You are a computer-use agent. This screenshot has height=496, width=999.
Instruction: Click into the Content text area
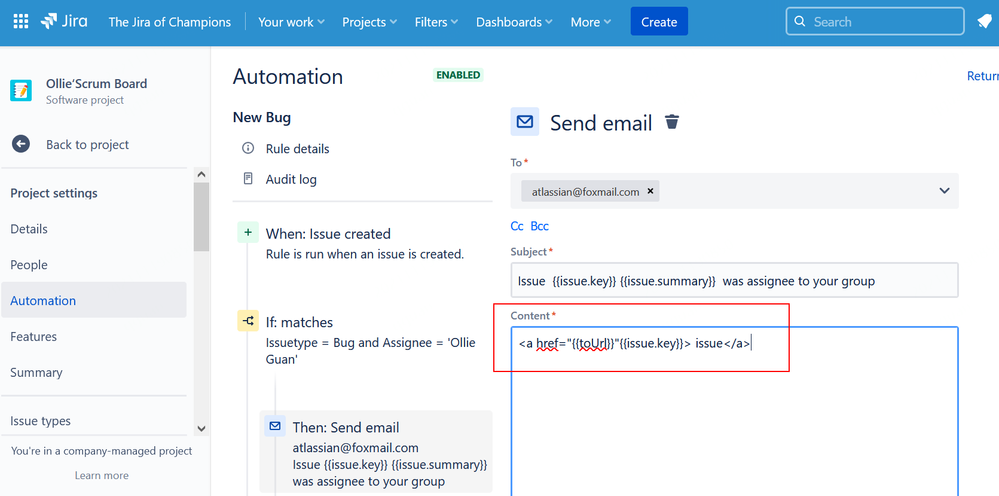coord(734,411)
